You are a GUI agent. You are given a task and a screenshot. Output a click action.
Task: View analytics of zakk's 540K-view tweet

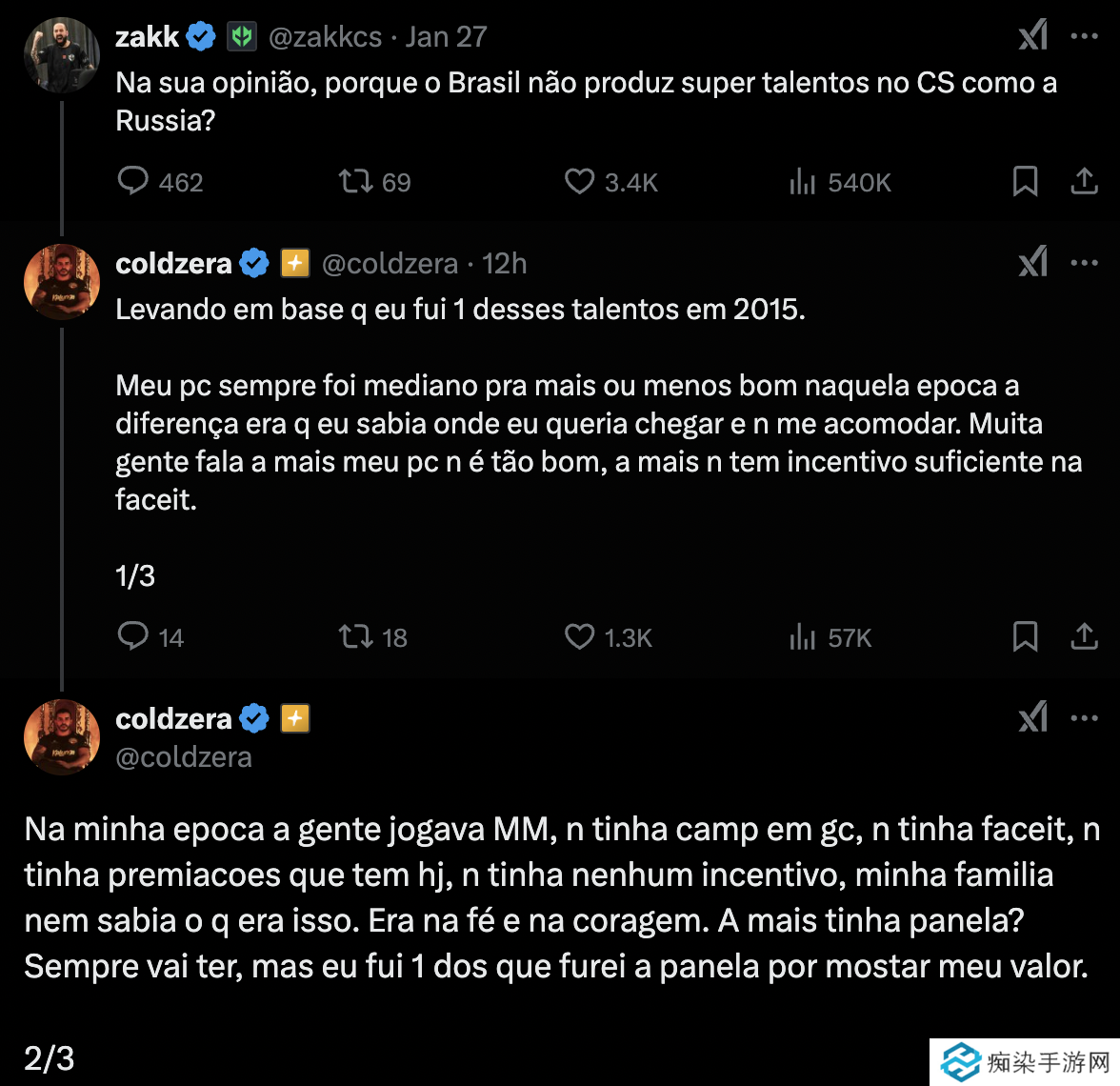point(803,181)
